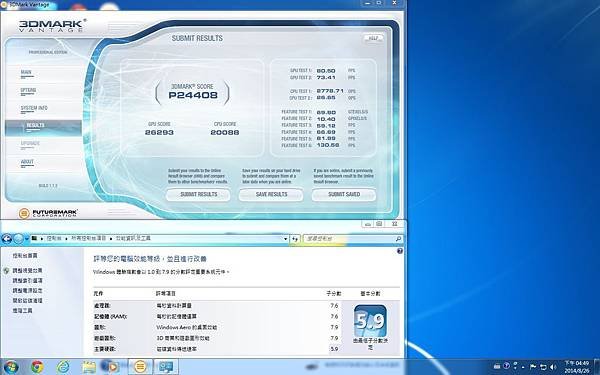Open Control Panel help question mark icon
This screenshot has height=375, width=600.
click(x=400, y=251)
